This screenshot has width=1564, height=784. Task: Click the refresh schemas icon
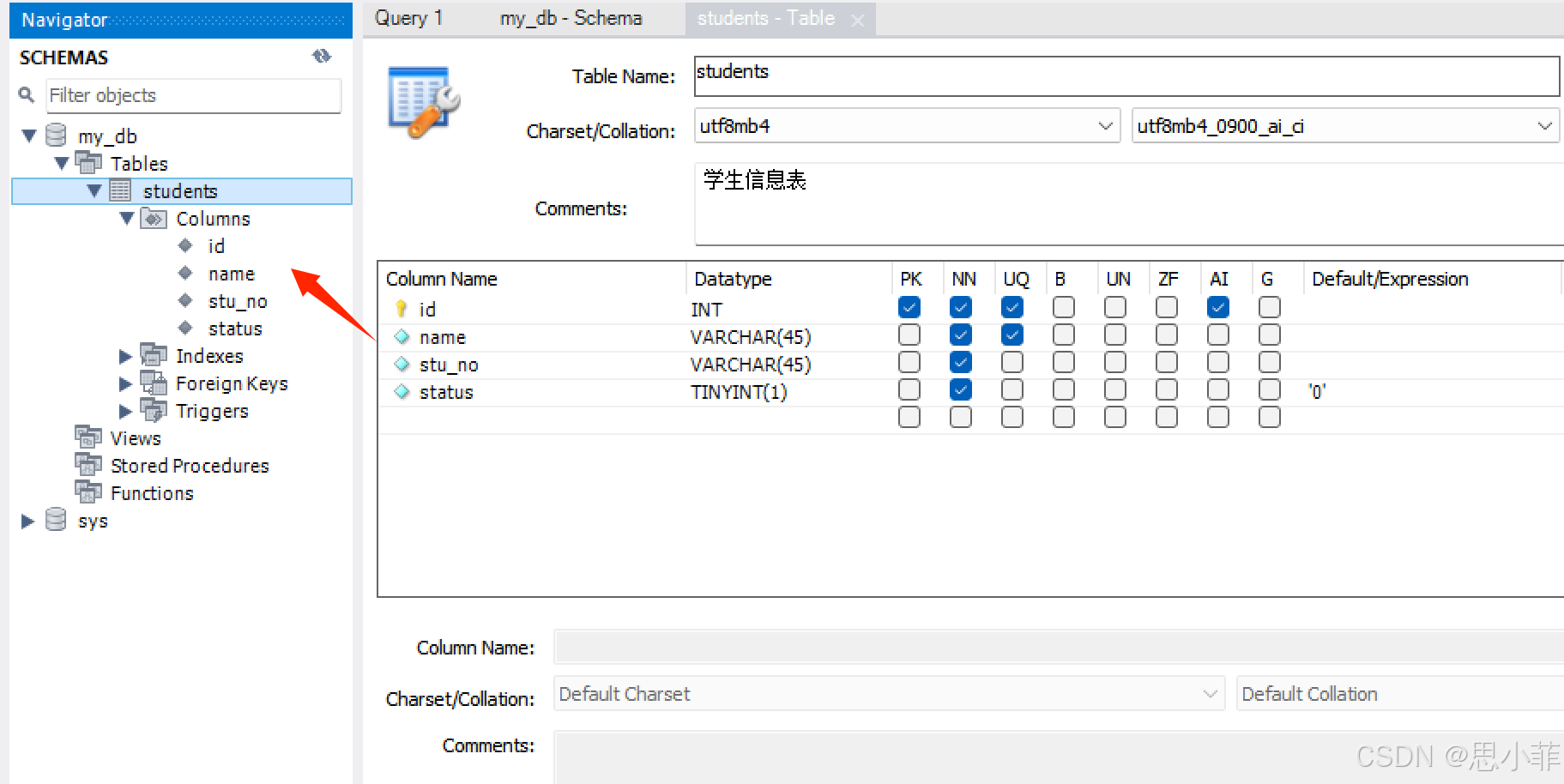click(x=322, y=57)
